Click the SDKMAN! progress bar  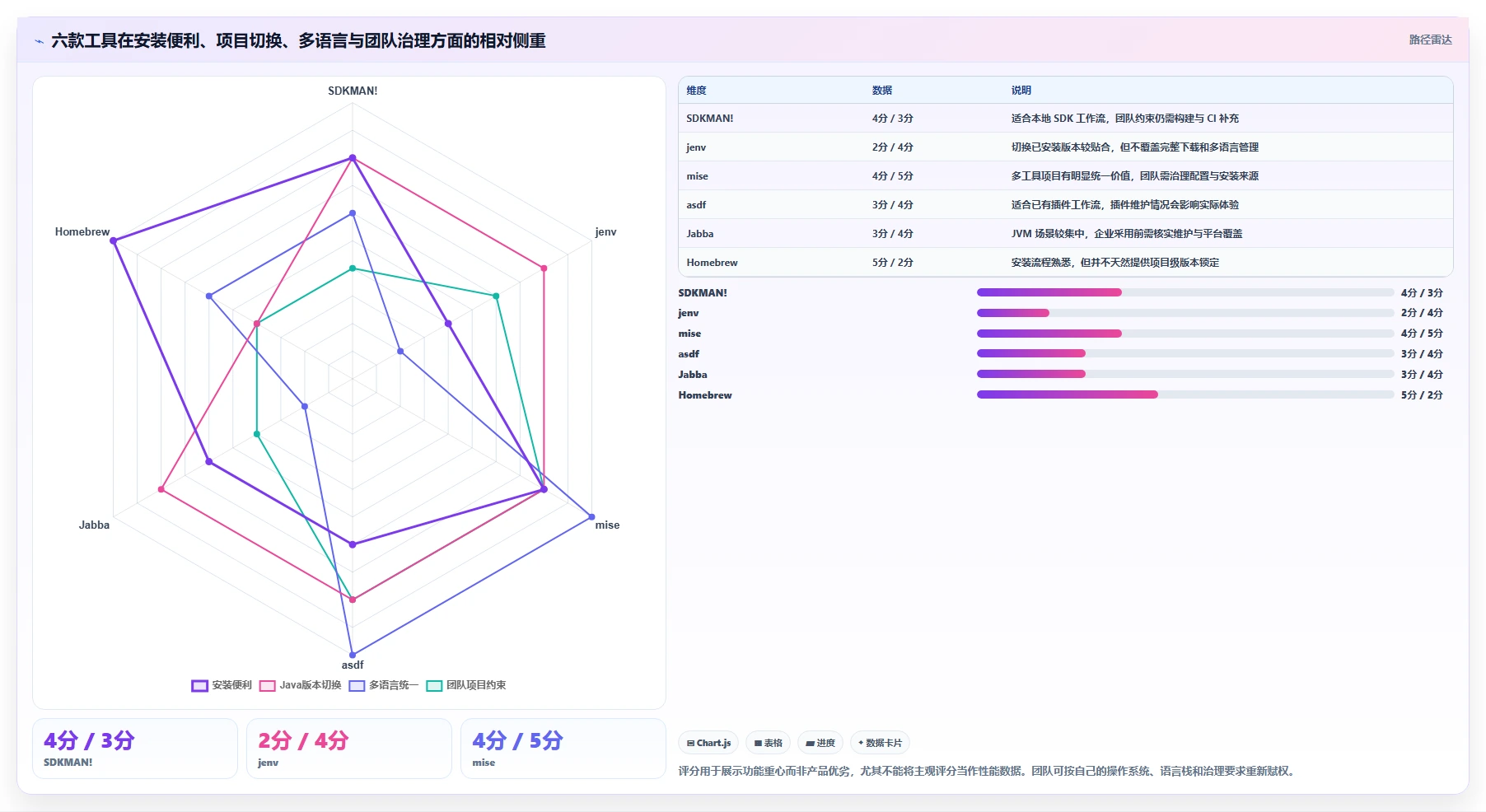[x=1185, y=292]
